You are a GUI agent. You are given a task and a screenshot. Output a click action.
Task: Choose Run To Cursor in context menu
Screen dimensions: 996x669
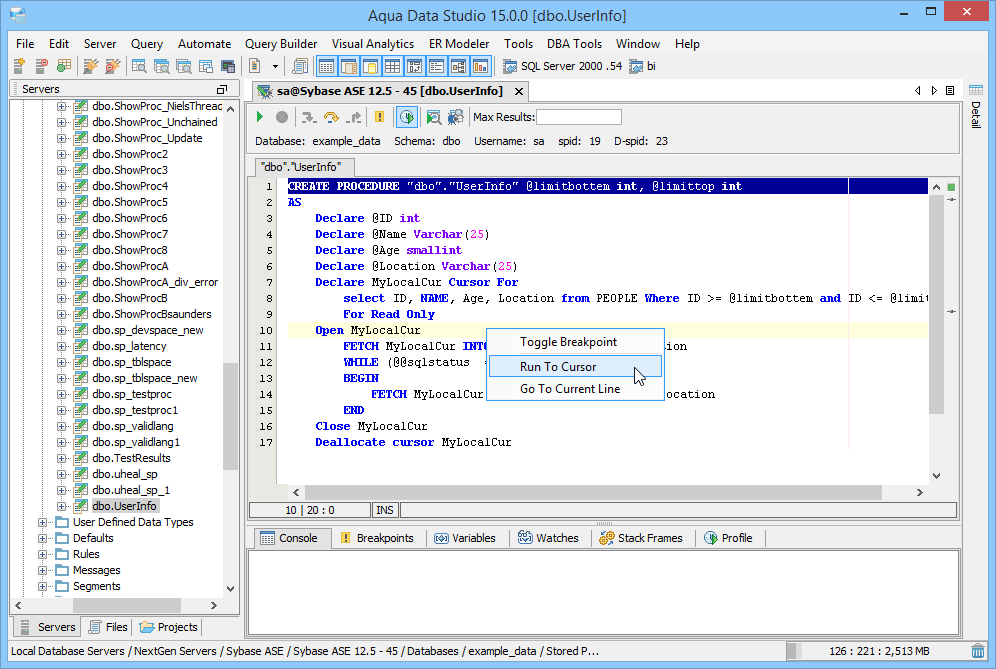click(x=575, y=367)
